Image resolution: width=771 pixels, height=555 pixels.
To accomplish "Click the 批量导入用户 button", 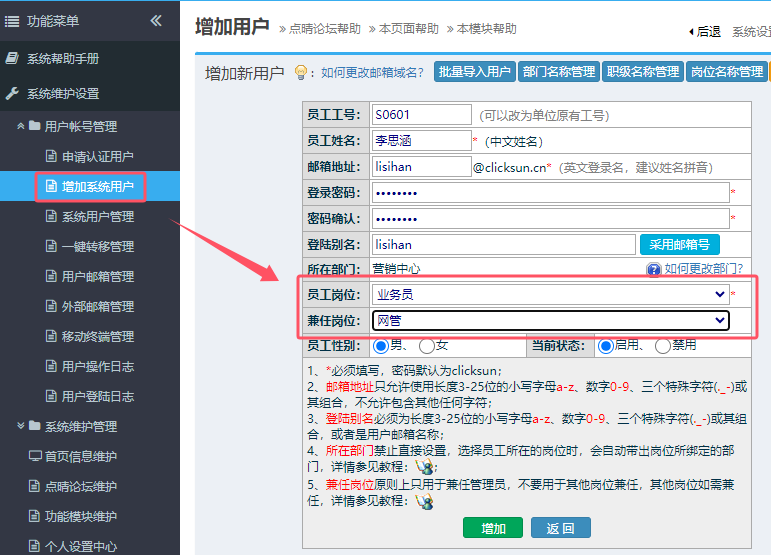I will (475, 72).
